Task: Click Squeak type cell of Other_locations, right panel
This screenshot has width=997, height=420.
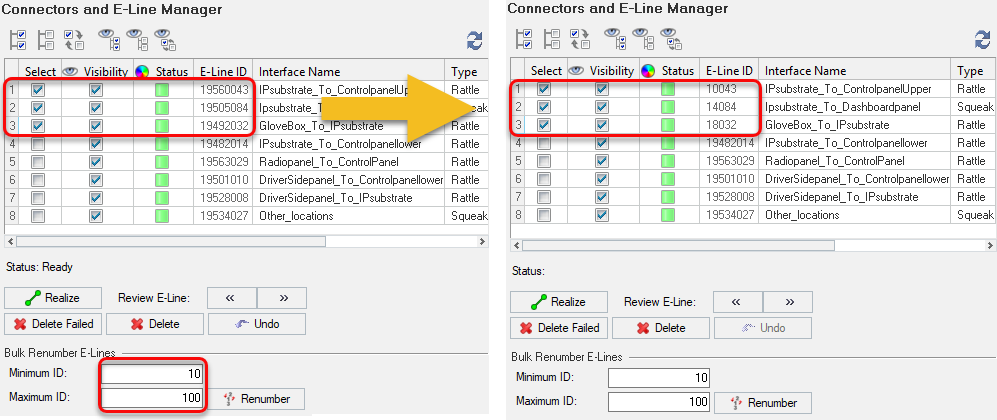Action: click(x=973, y=215)
